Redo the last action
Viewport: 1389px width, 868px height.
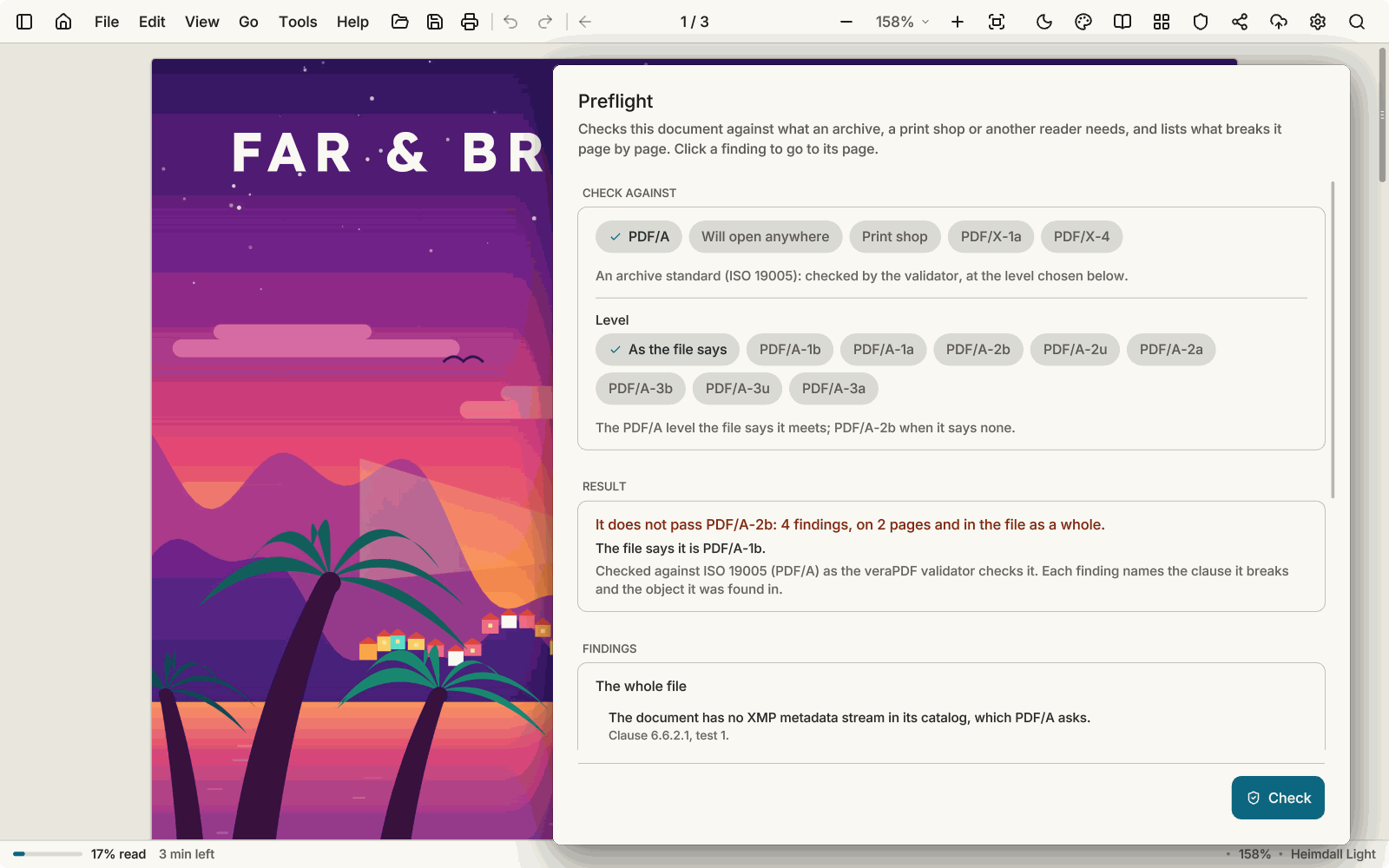tap(545, 22)
